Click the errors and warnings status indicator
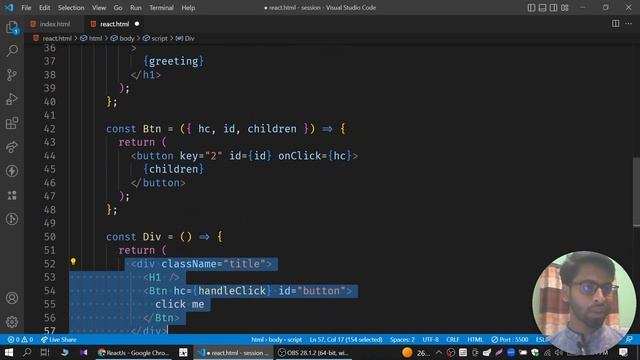The image size is (640, 360). 20,340
